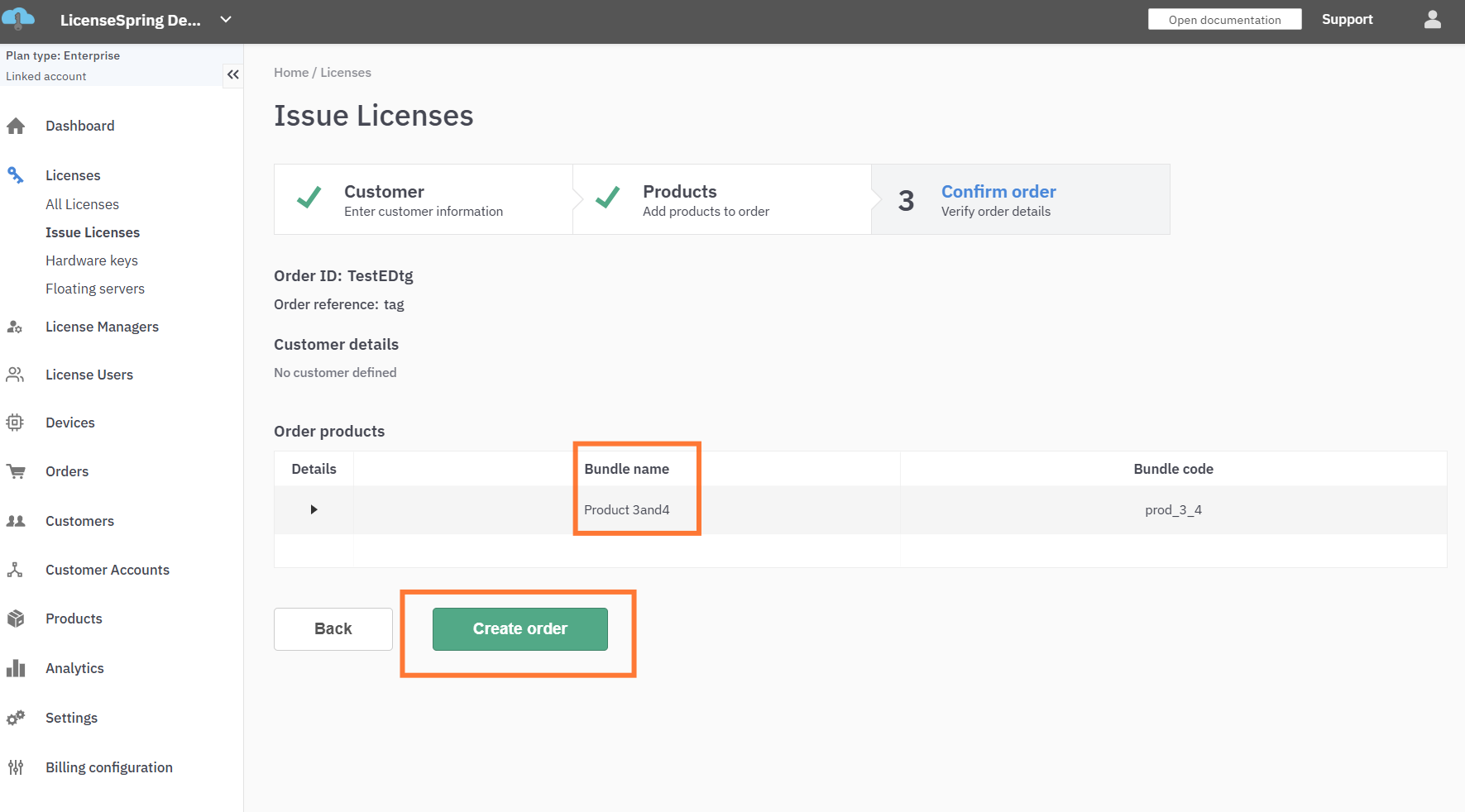Expand Product 3and4 details row

coord(314,509)
